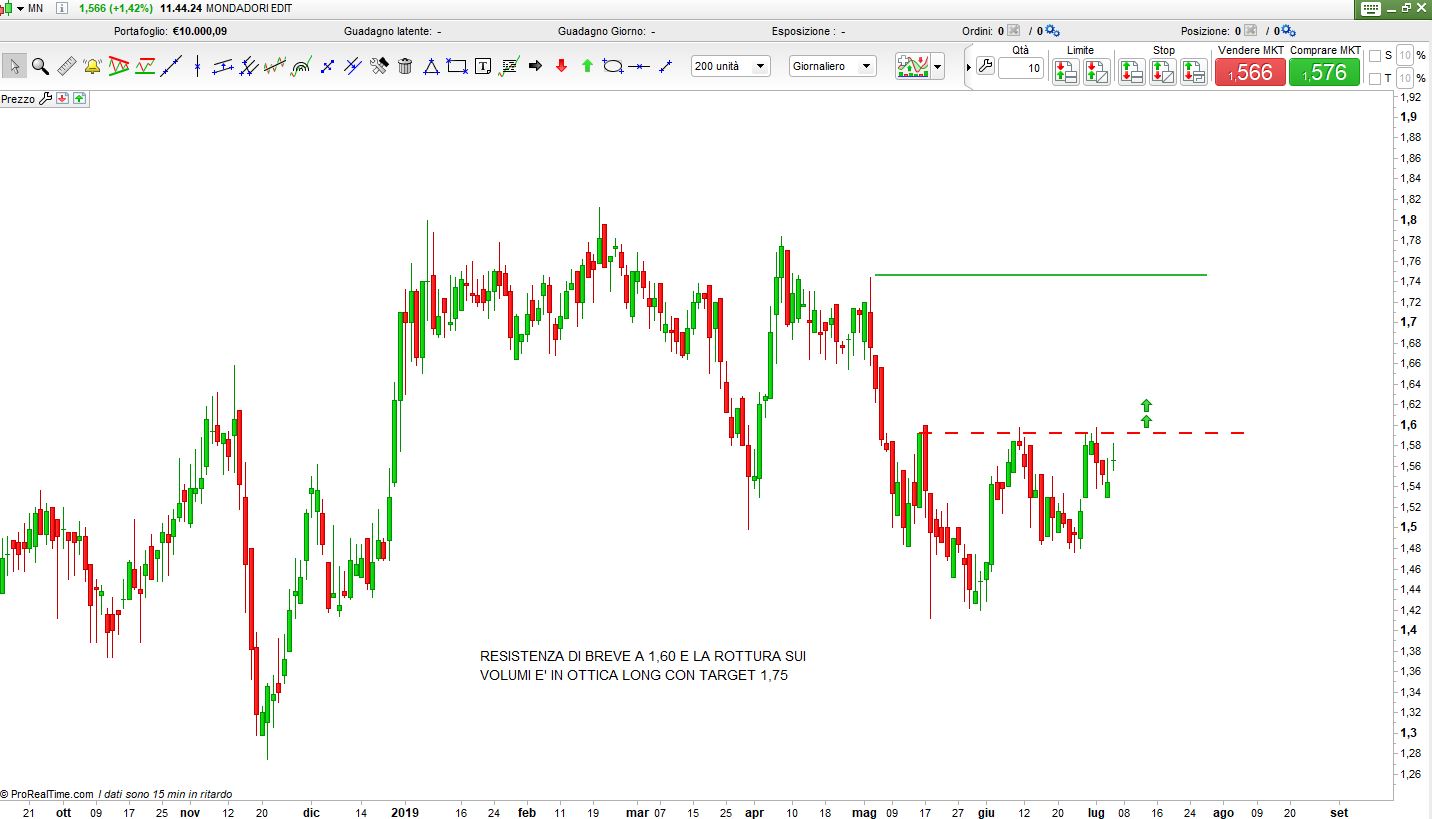Select the text annotation tool
The image size is (1432, 819).
tap(483, 67)
